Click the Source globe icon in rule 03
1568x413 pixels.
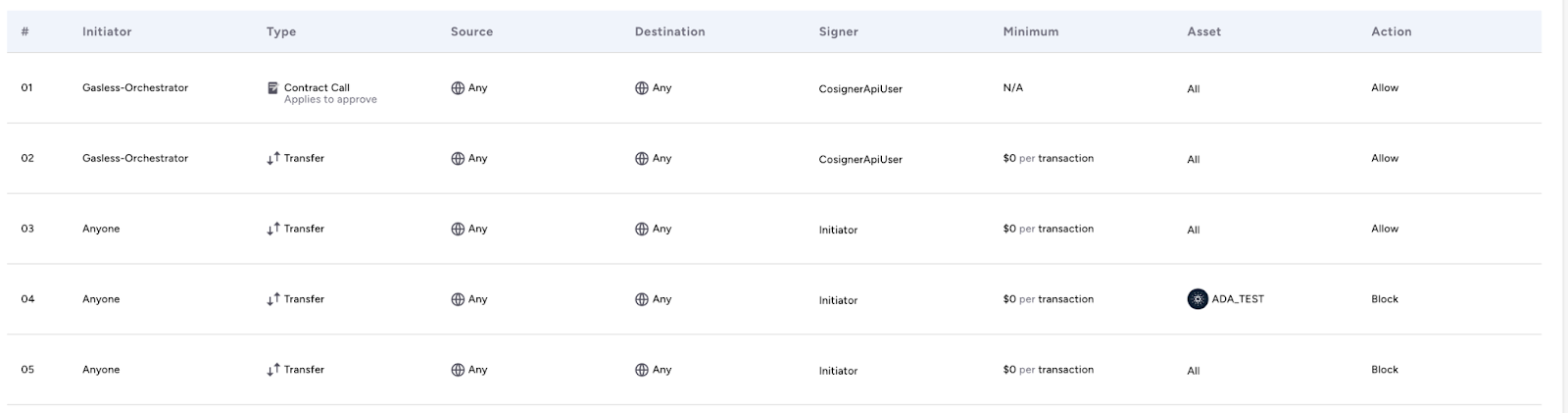click(458, 230)
